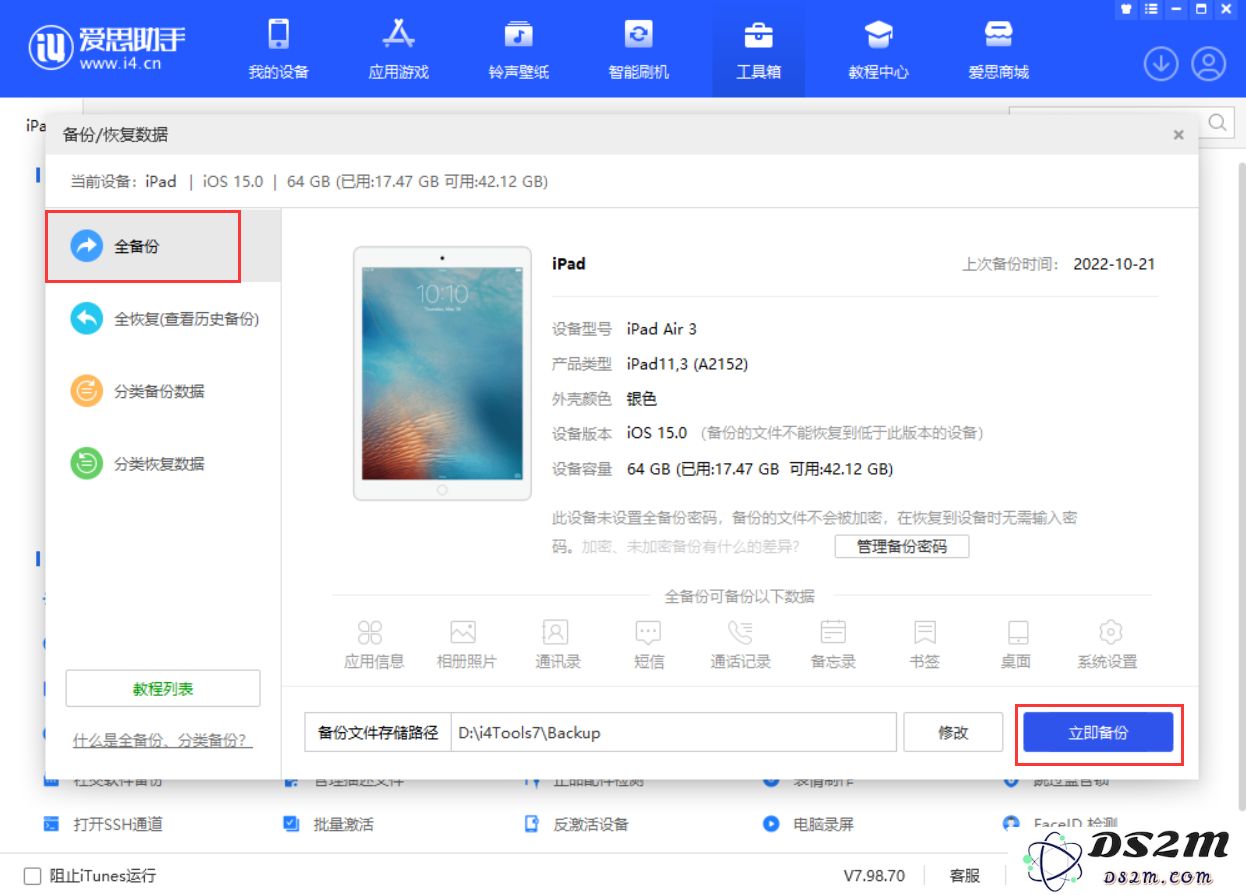Screen dimensions: 1246x895
Task: Open the 智能刷机 tab
Action: (x=638, y=50)
